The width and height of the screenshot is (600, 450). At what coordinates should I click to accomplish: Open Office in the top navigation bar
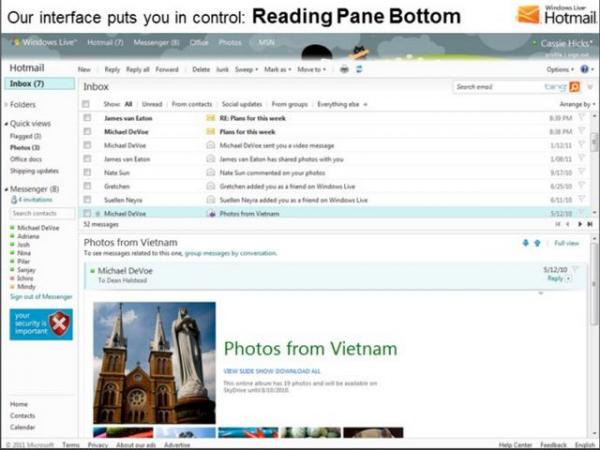(199, 42)
